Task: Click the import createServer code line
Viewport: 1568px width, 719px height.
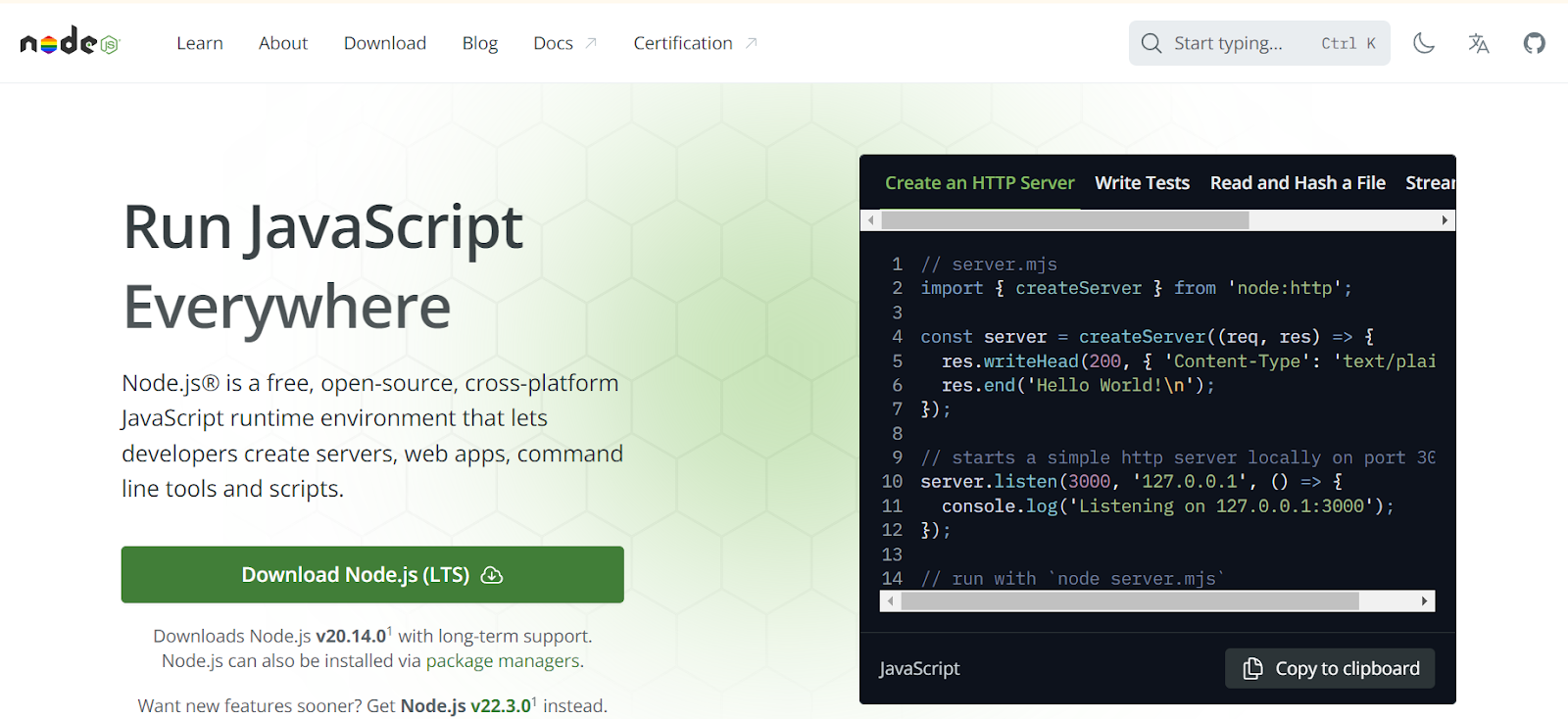Action: pyautogui.click(x=1136, y=288)
